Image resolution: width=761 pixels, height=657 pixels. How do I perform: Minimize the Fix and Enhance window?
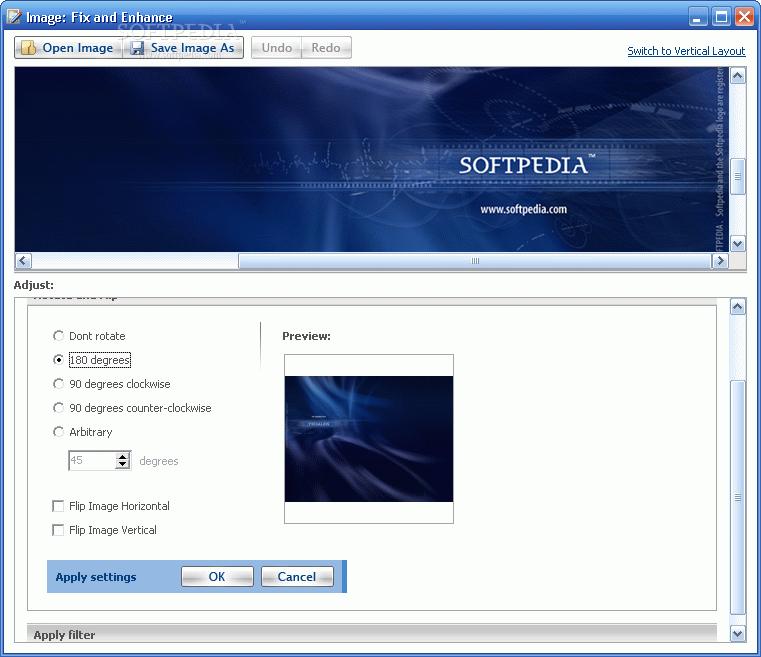[697, 17]
